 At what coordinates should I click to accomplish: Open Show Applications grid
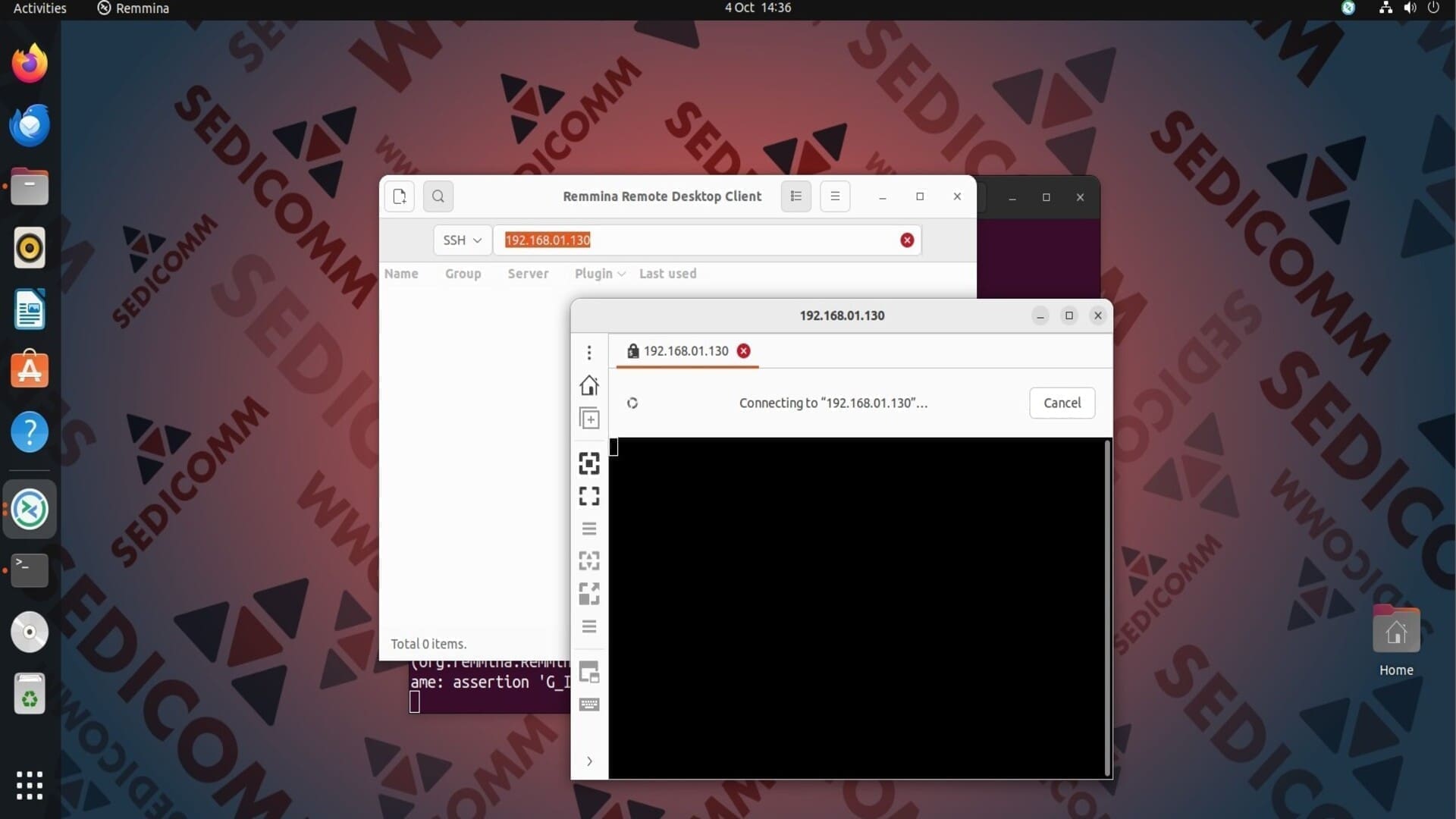30,786
